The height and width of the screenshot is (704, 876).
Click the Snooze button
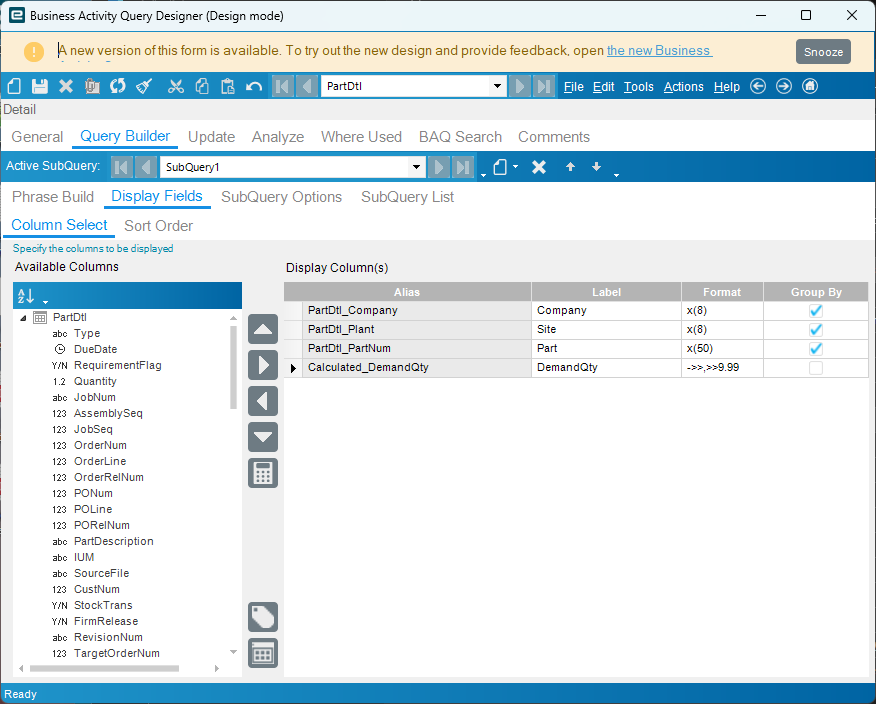pos(823,52)
